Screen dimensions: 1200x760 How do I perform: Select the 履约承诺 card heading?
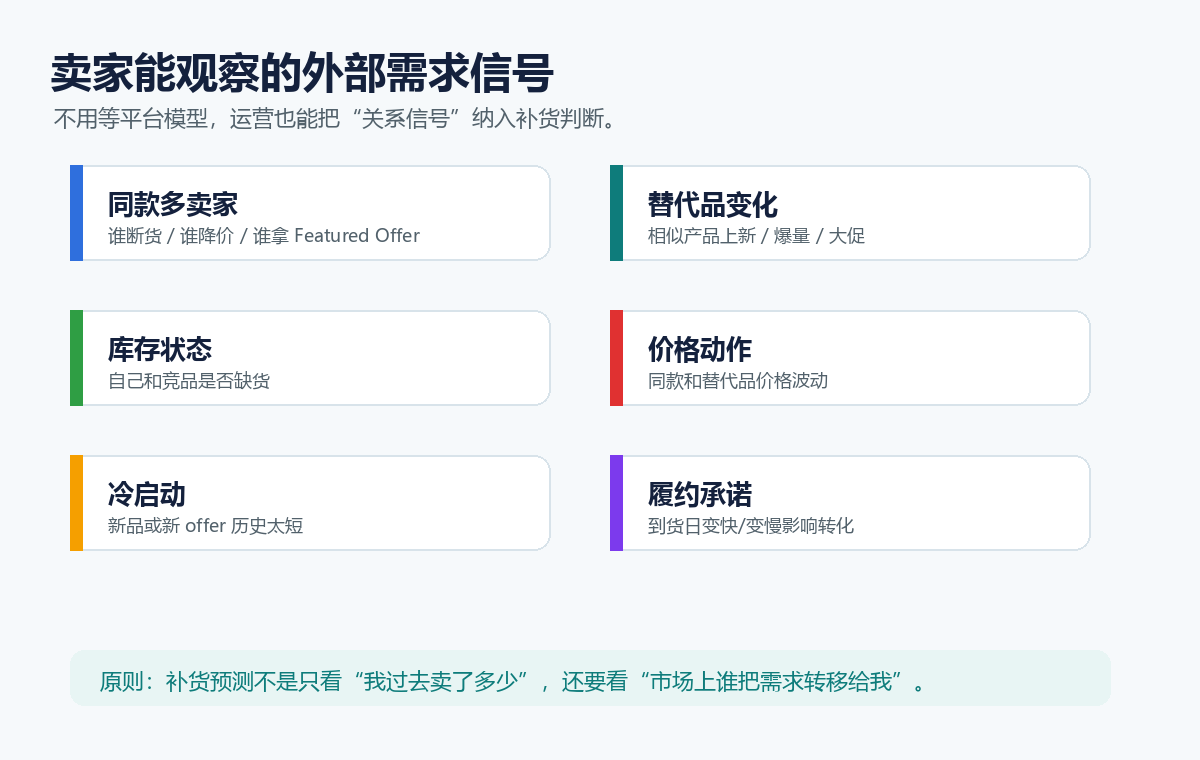coord(700,494)
